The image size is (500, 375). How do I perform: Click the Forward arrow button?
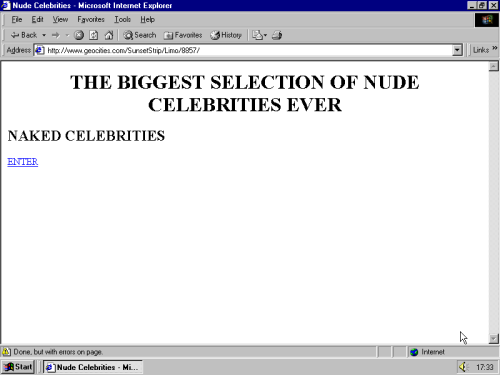(56, 35)
